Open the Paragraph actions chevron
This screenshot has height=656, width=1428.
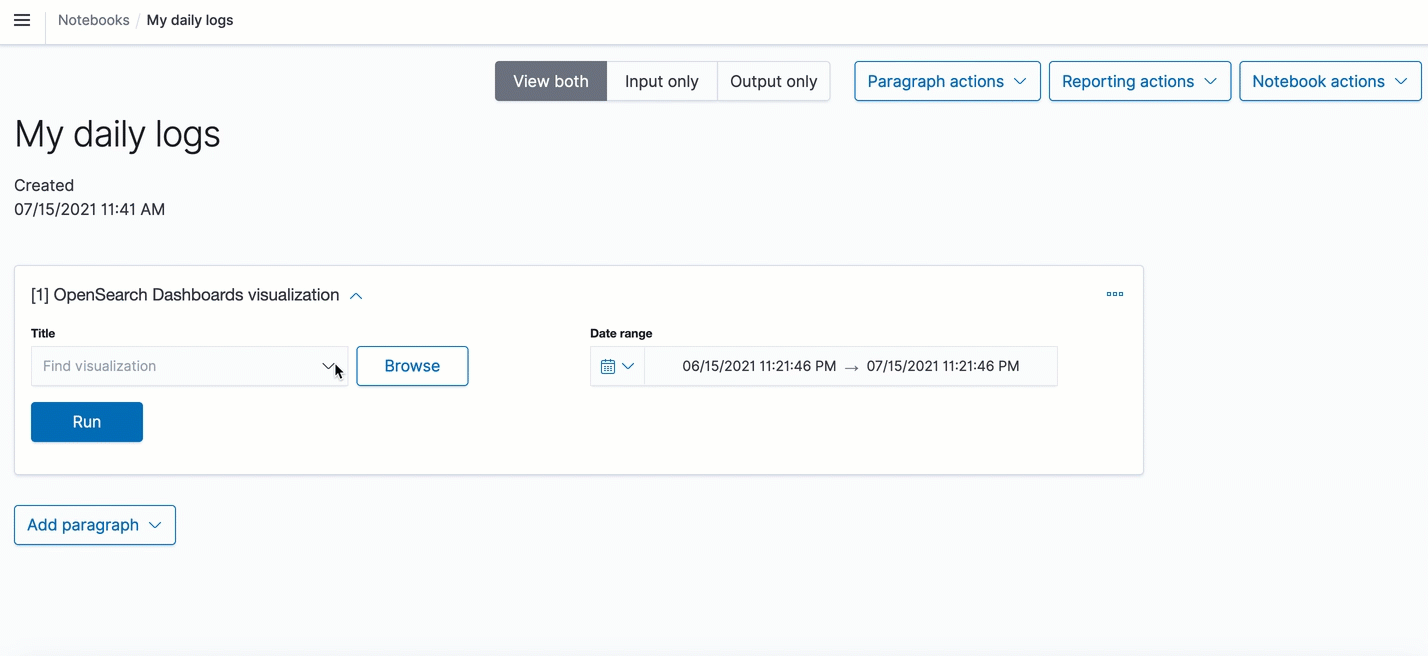pos(1020,81)
